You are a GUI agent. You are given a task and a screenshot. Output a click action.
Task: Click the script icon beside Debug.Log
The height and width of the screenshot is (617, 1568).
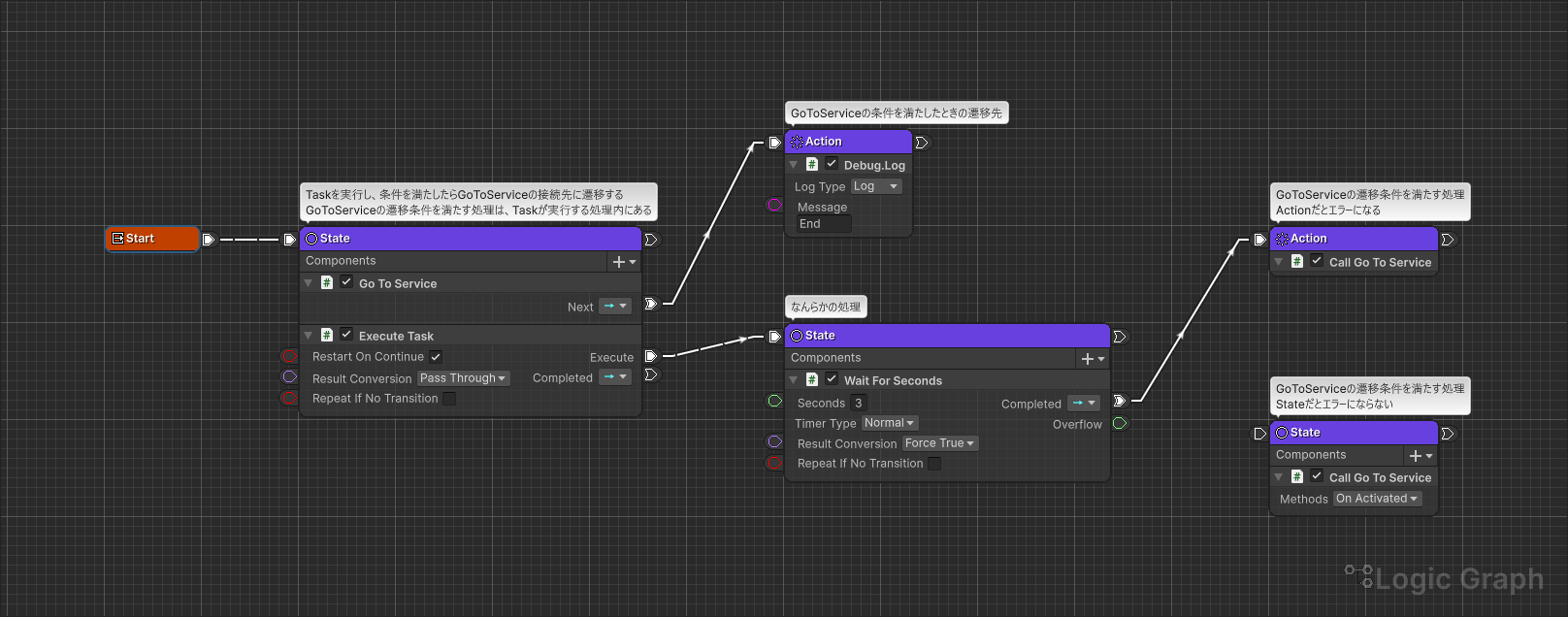(812, 165)
